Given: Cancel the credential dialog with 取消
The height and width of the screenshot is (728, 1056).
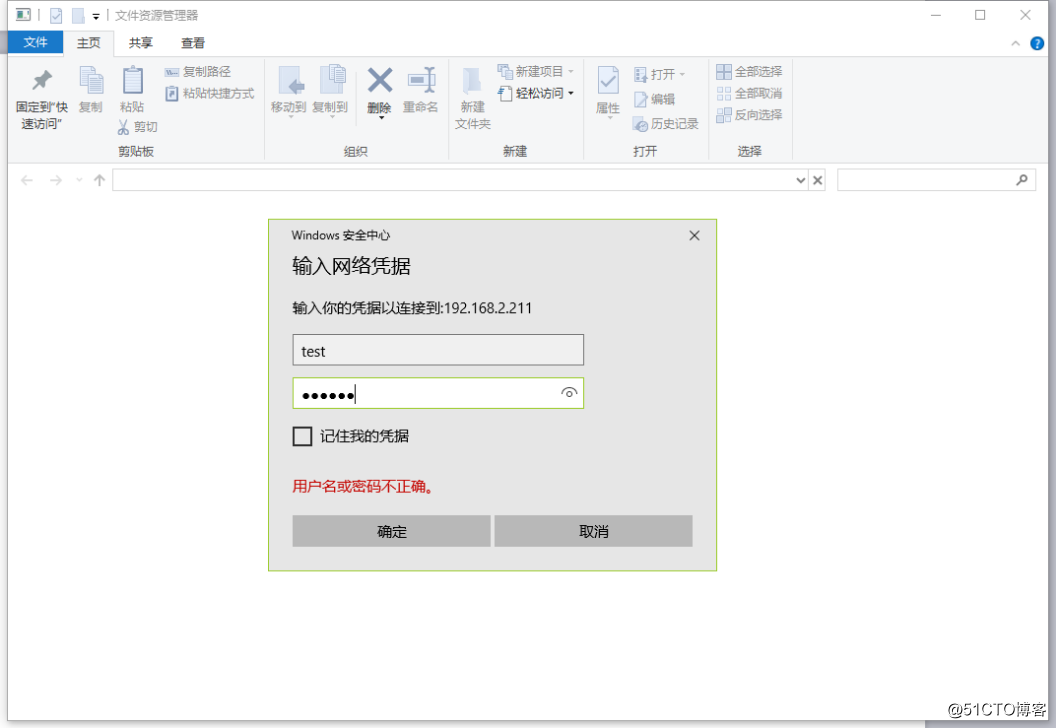Looking at the screenshot, I should click(x=593, y=531).
